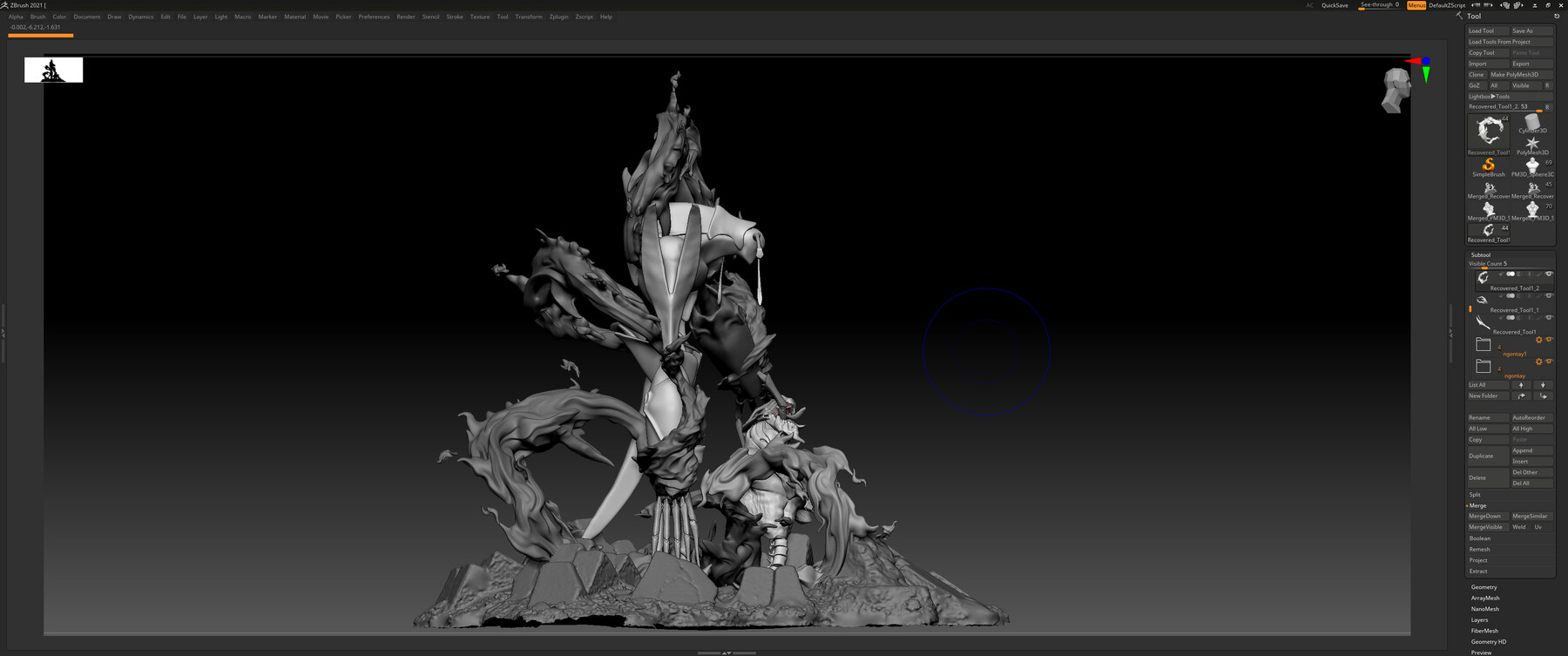The width and height of the screenshot is (1568, 656).
Task: Click Make PolyMesh3D button
Action: tap(1522, 74)
